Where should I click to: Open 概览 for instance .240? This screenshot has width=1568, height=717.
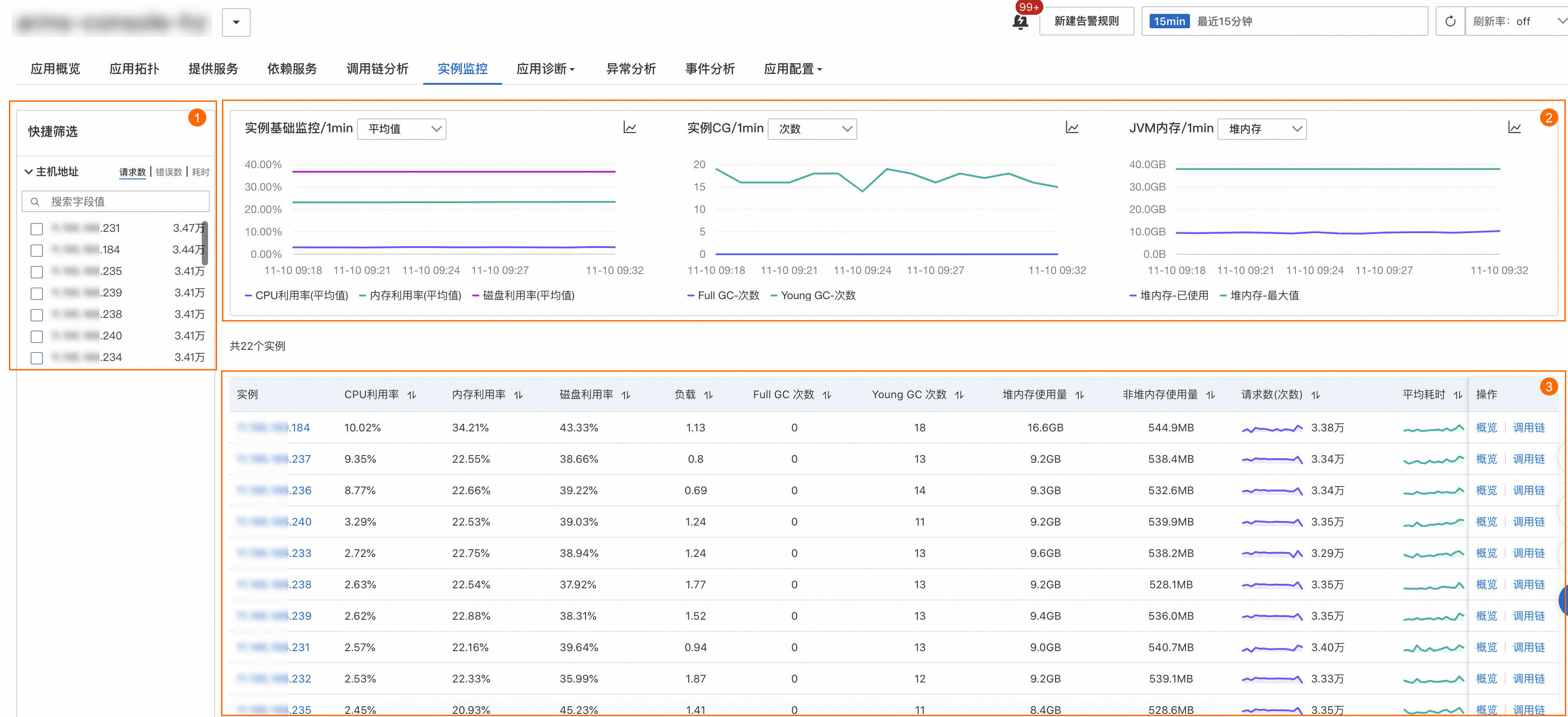click(x=1486, y=522)
